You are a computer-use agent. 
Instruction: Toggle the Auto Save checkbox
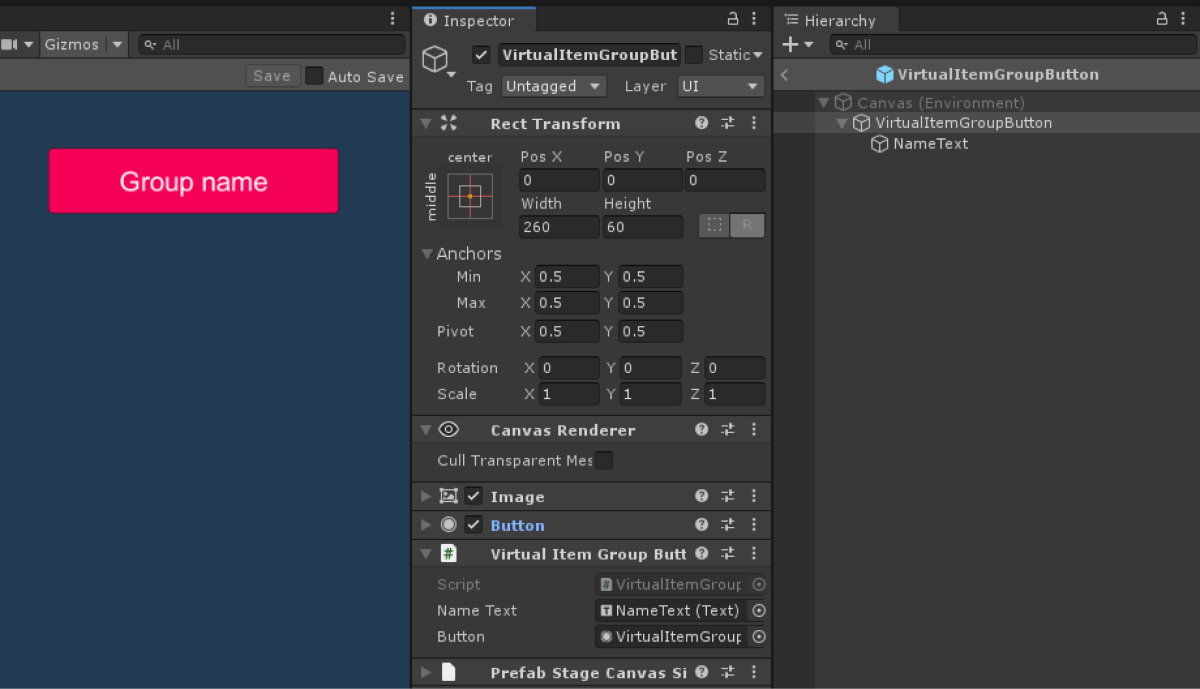click(x=314, y=76)
